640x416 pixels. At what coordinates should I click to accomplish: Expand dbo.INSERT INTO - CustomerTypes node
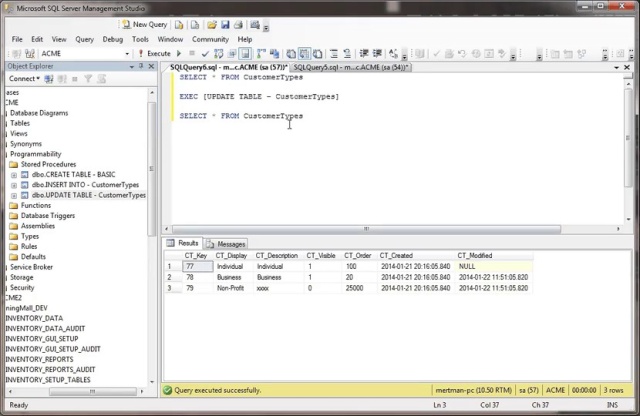pyautogui.click(x=14, y=185)
